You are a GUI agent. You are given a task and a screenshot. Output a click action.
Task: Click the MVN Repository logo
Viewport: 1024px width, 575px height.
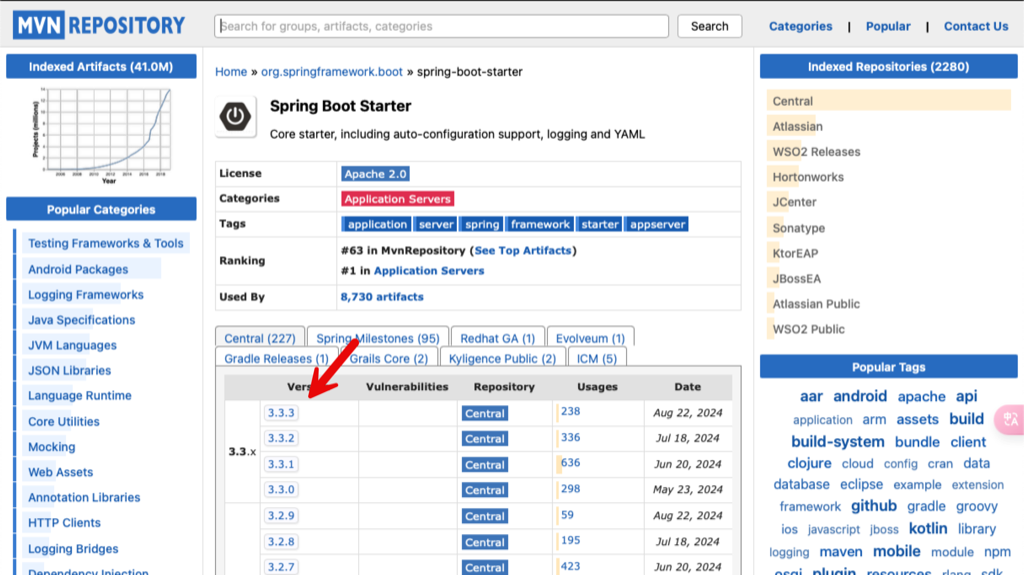(99, 25)
